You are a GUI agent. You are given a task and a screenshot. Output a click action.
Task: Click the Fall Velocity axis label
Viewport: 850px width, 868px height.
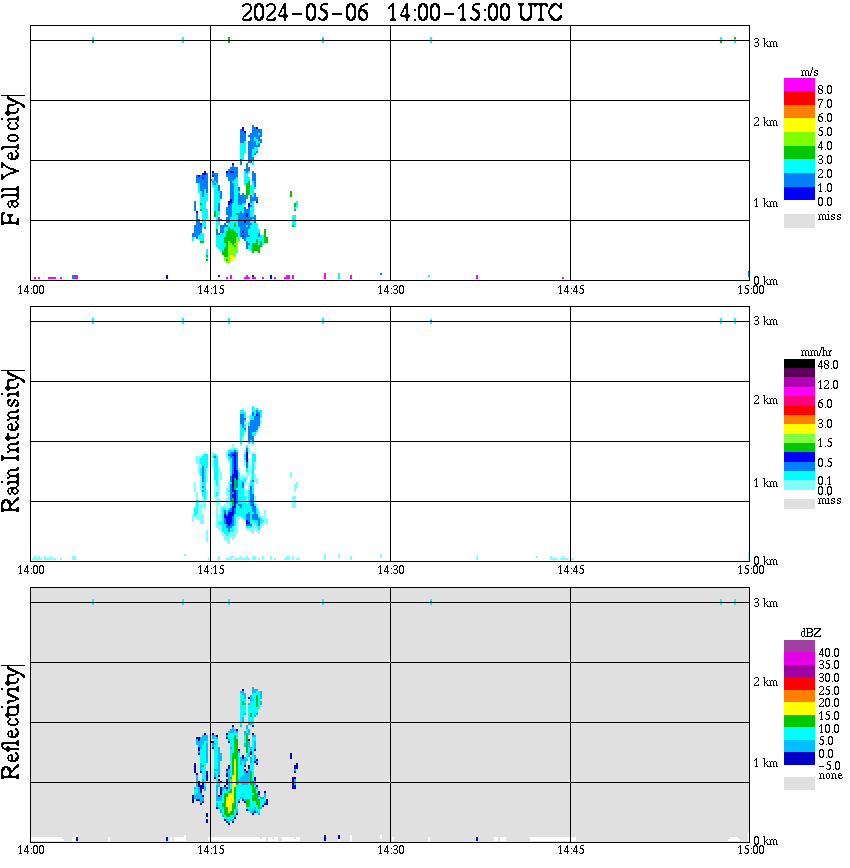11,160
